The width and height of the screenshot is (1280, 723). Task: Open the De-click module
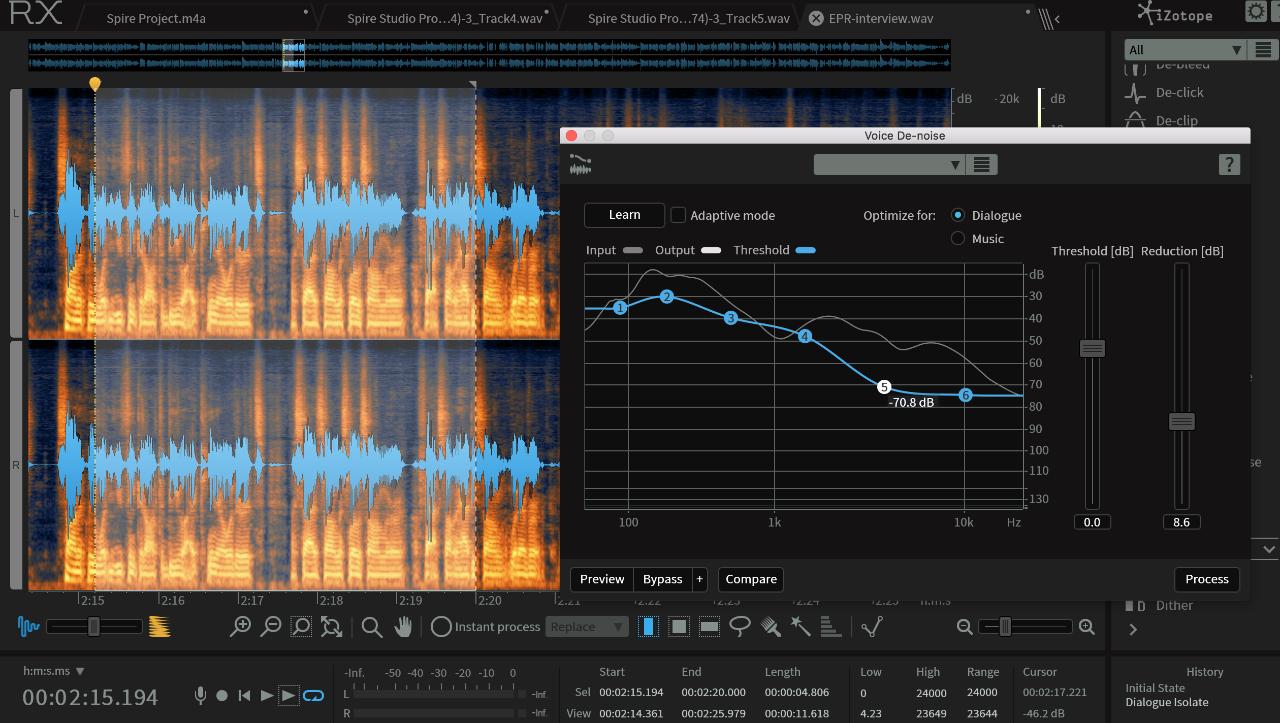coord(1179,92)
